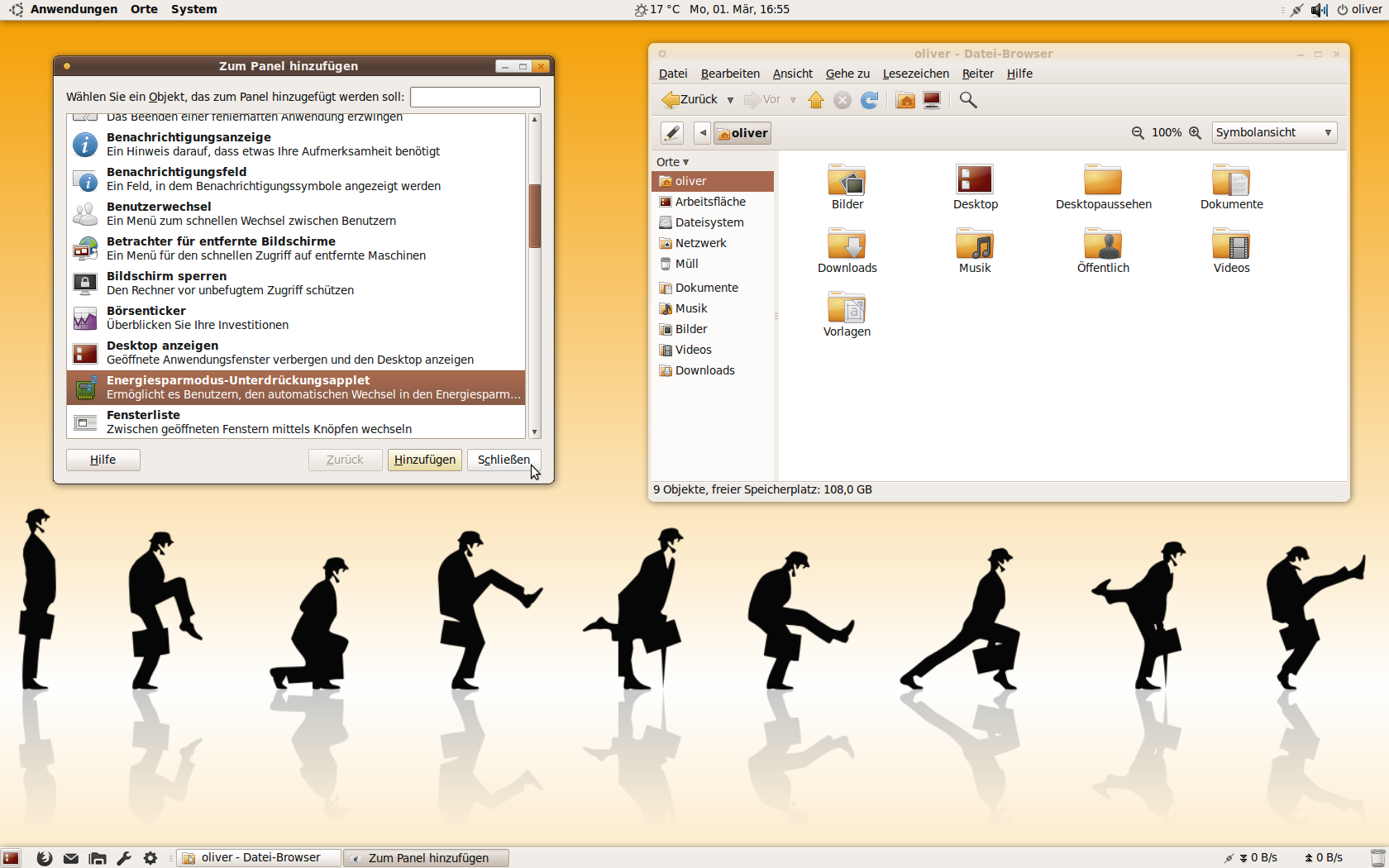The image size is (1389, 868).
Task: Click the applet search input field
Action: coord(475,97)
